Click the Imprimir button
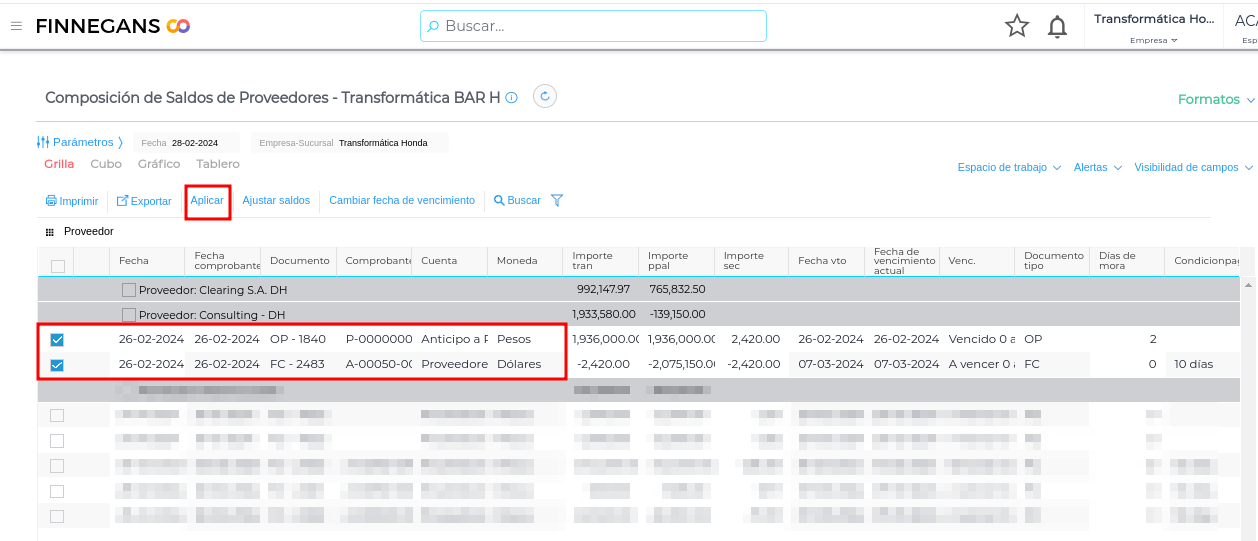 coord(72,201)
